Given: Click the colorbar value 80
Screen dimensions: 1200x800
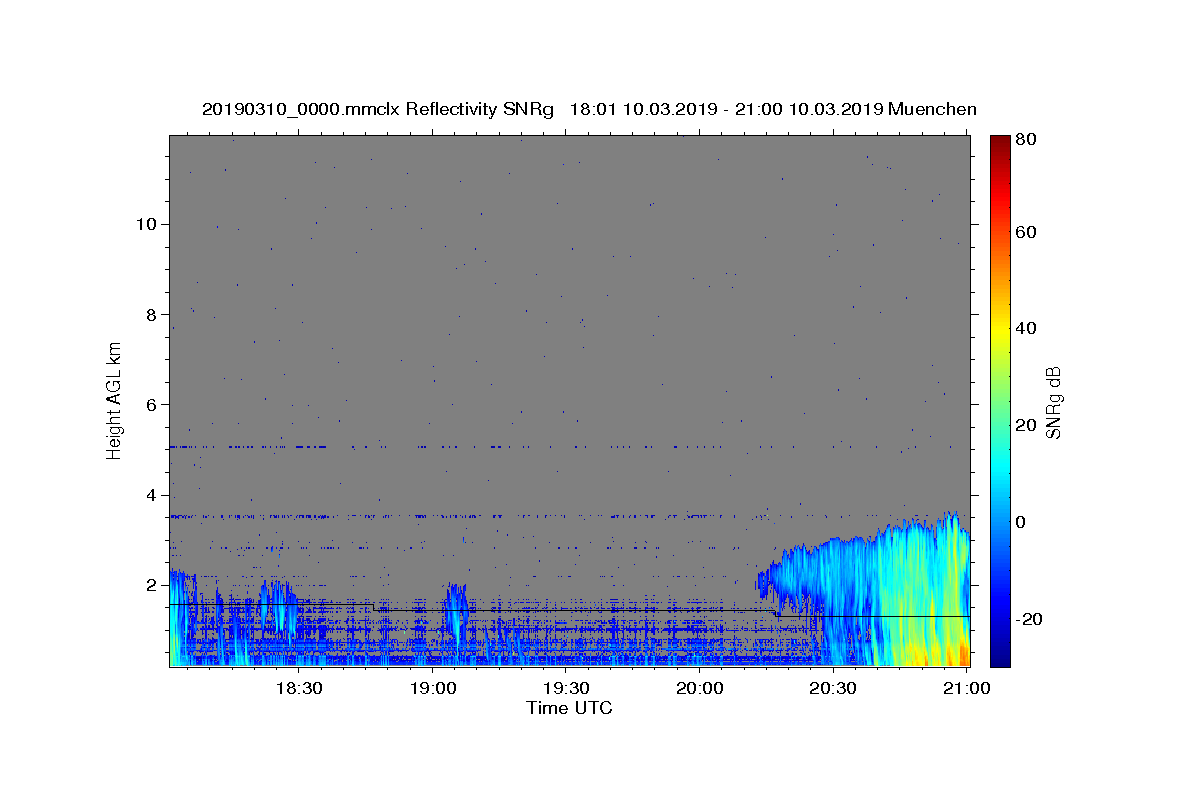Looking at the screenshot, I should (1026, 140).
